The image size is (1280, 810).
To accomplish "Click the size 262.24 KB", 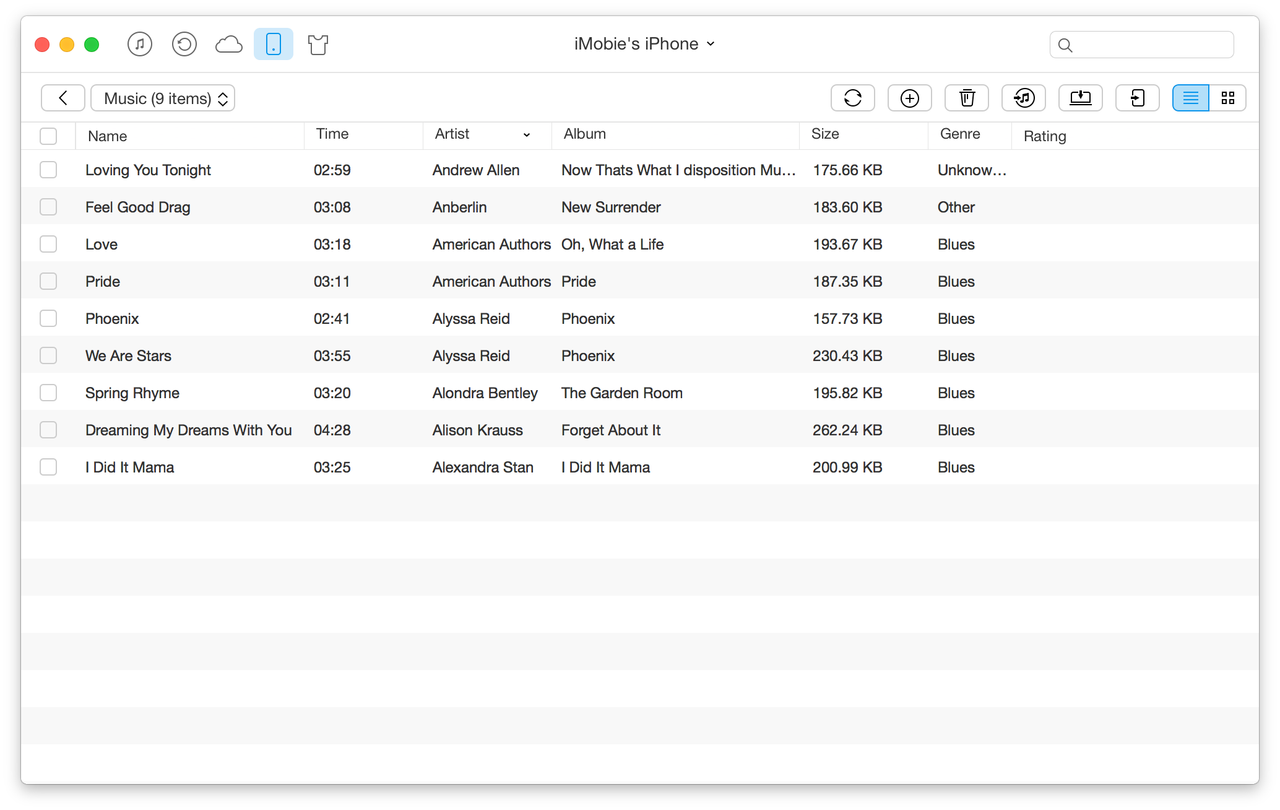I will [848, 430].
